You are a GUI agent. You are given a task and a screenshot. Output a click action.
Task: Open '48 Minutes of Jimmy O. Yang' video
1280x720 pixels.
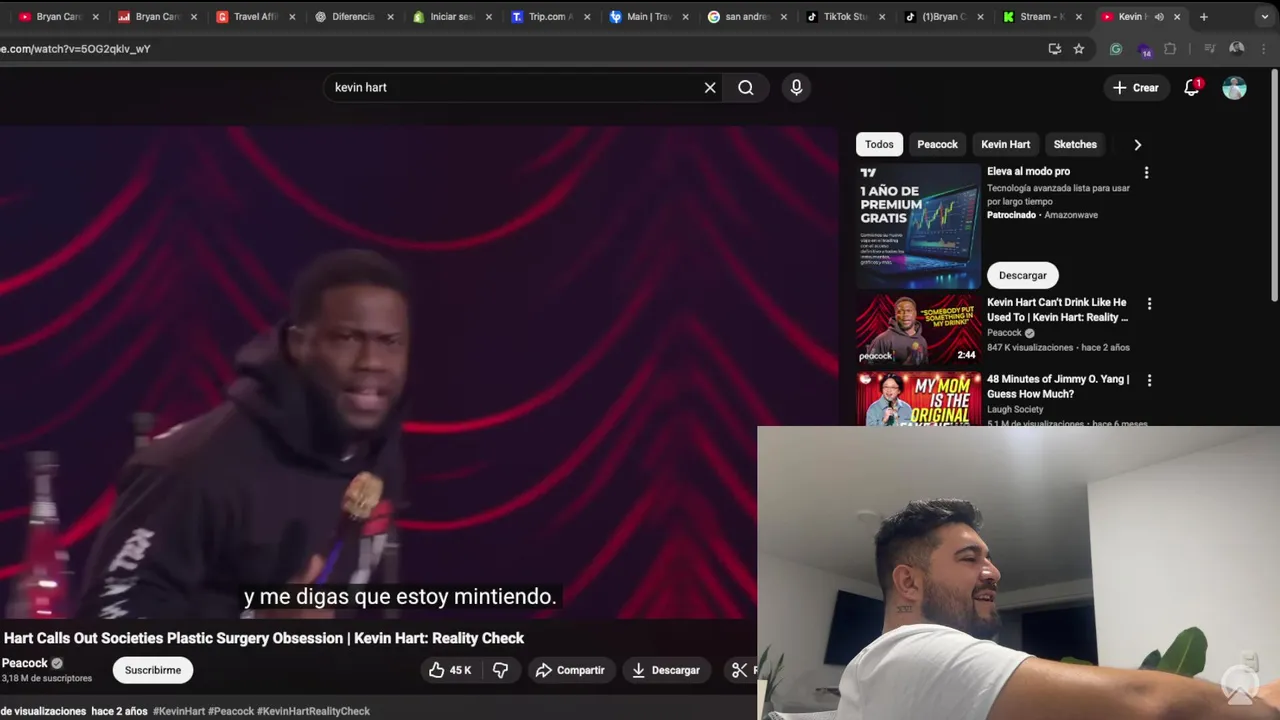1058,386
